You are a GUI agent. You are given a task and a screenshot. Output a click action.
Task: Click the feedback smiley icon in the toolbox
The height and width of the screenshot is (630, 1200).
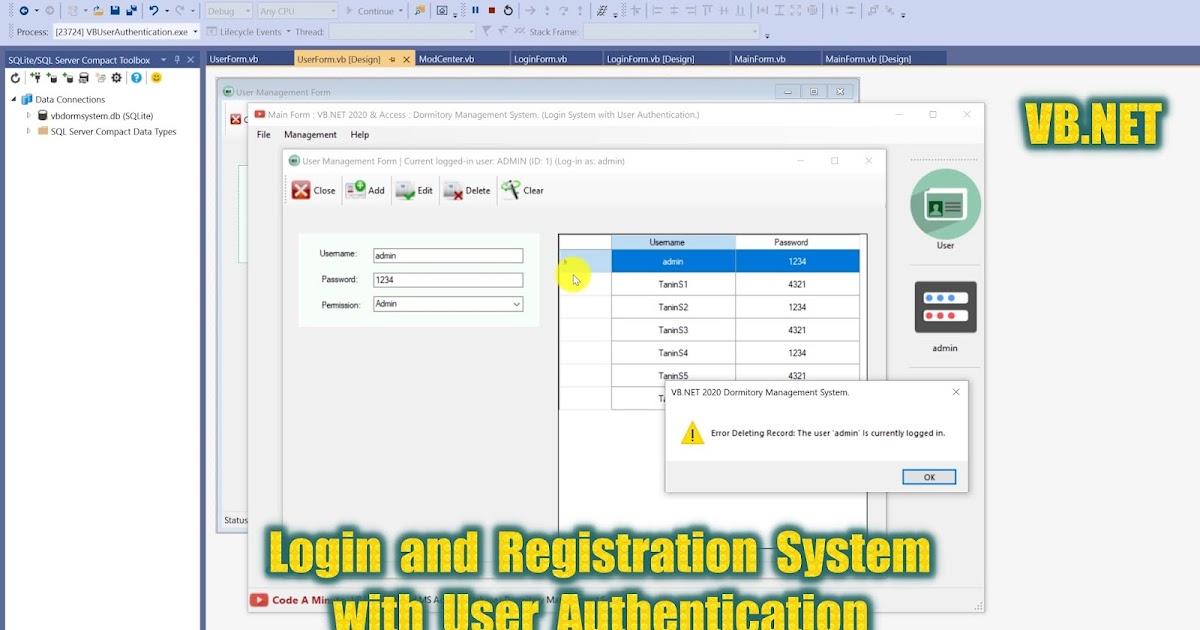pyautogui.click(x=157, y=78)
